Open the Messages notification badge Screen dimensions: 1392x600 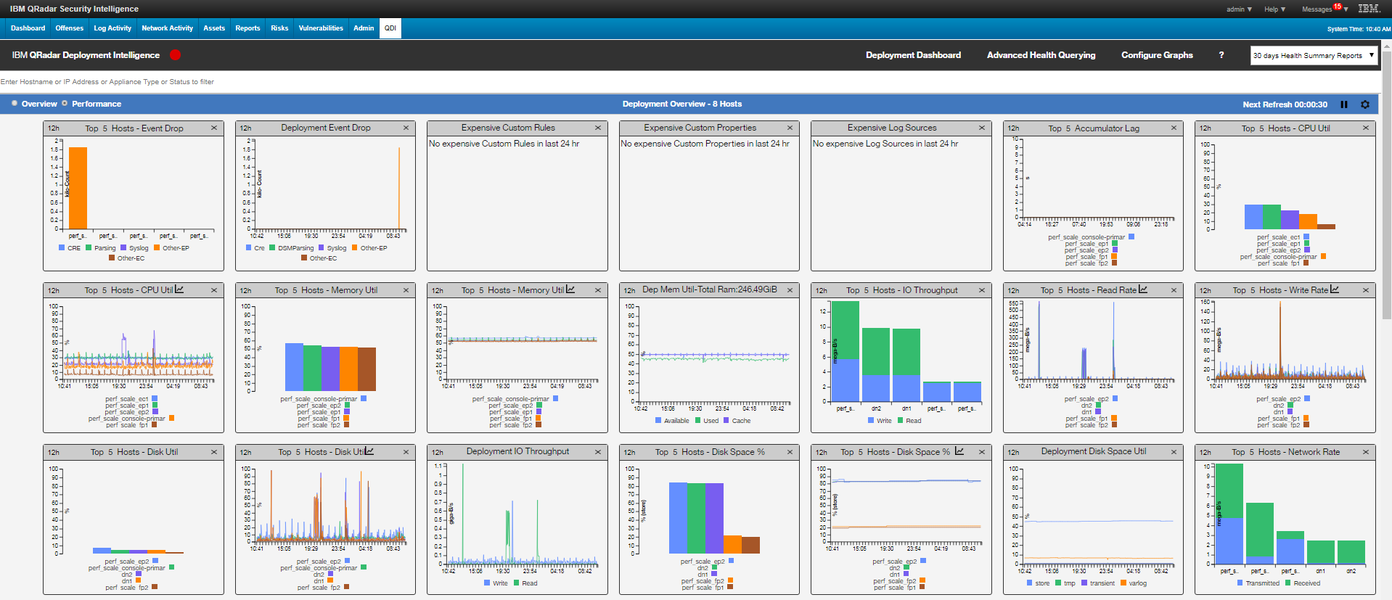(1337, 7)
